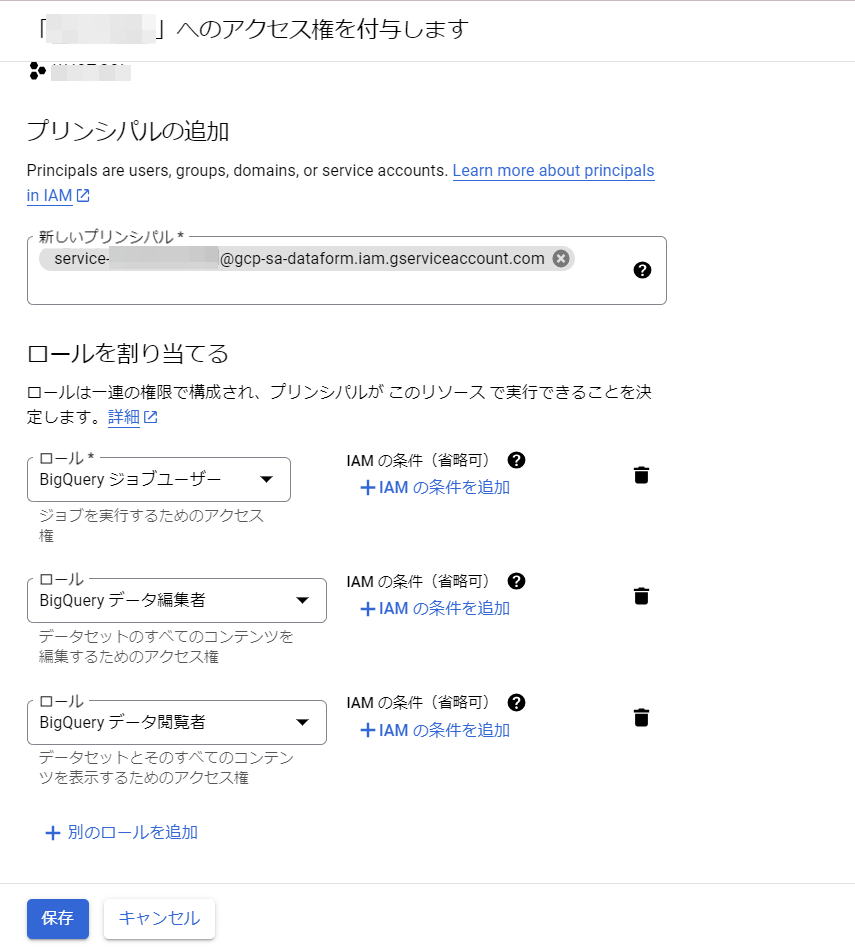The image size is (855, 949).
Task: Show IAM condition help for ジョブユーザー row
Action: (516, 461)
